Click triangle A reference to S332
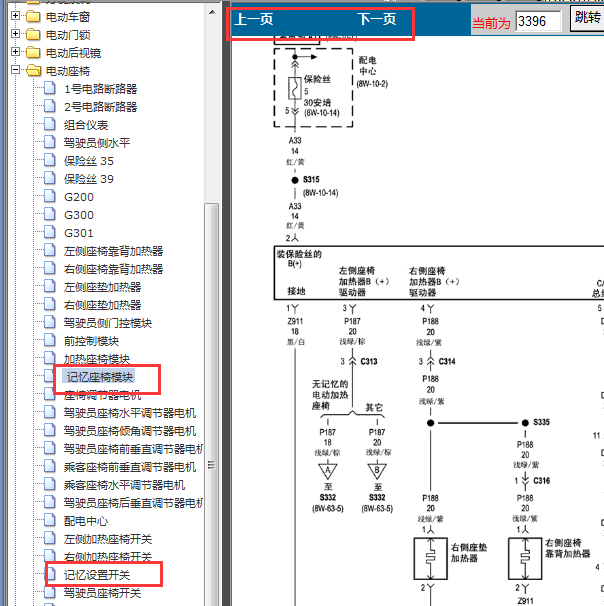The height and width of the screenshot is (606, 604). (328, 472)
